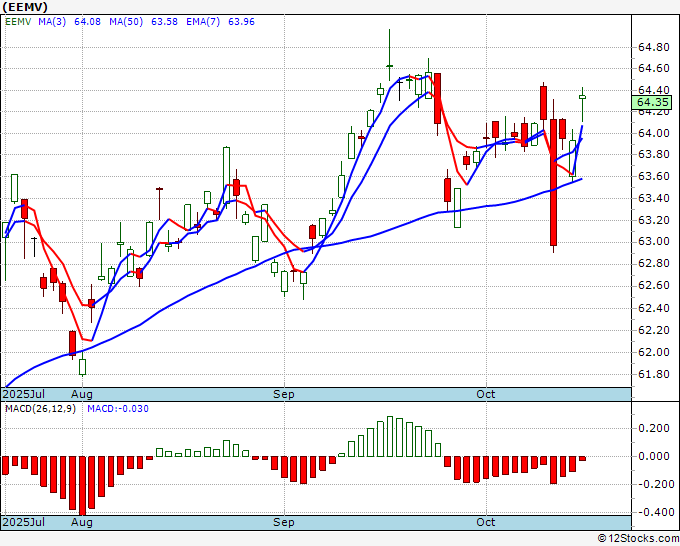This screenshot has width=680, height=546.
Task: Click the MA(3) legend label
Action: (x=52, y=22)
